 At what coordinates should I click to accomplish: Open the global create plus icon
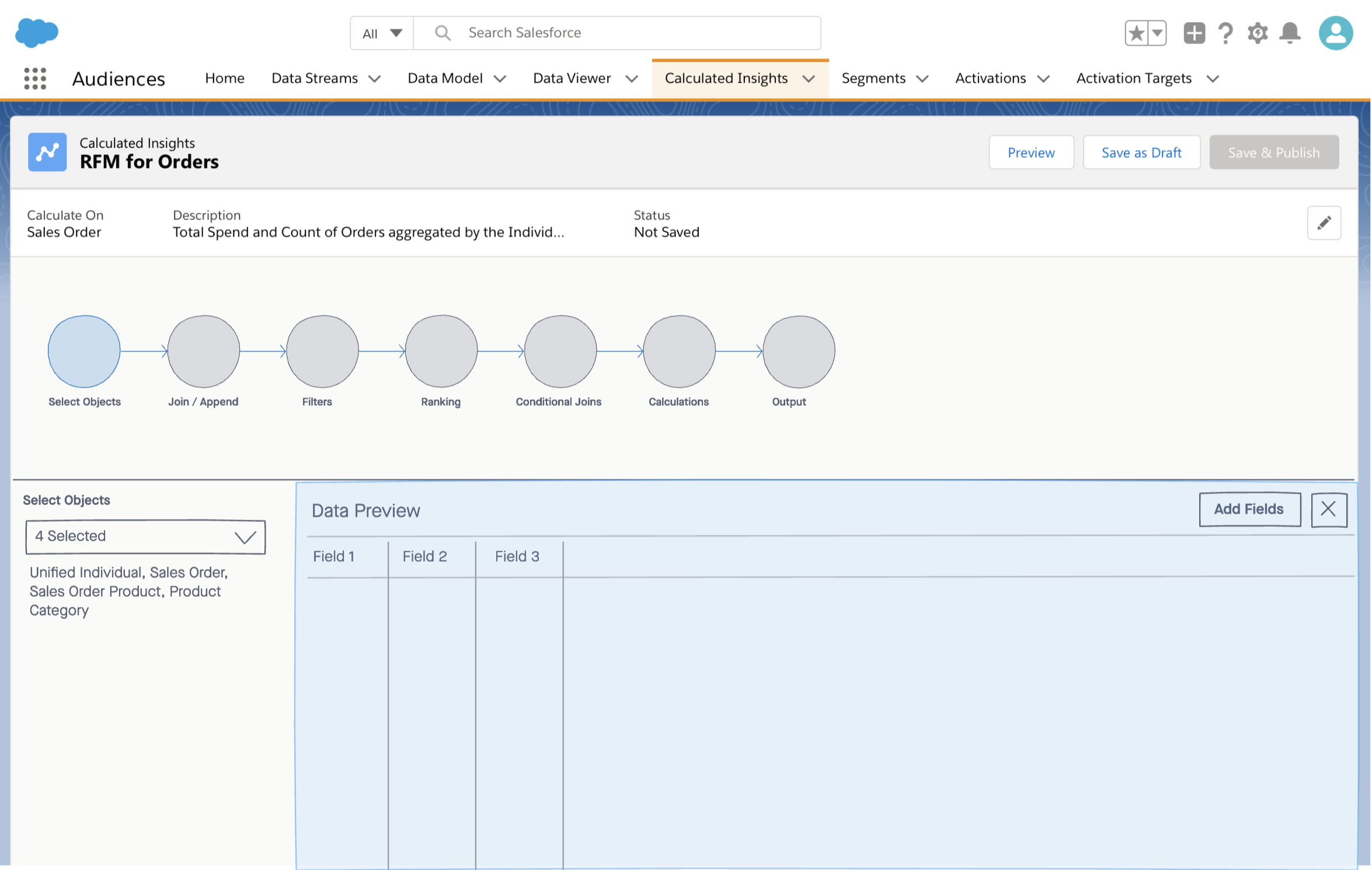[1194, 33]
